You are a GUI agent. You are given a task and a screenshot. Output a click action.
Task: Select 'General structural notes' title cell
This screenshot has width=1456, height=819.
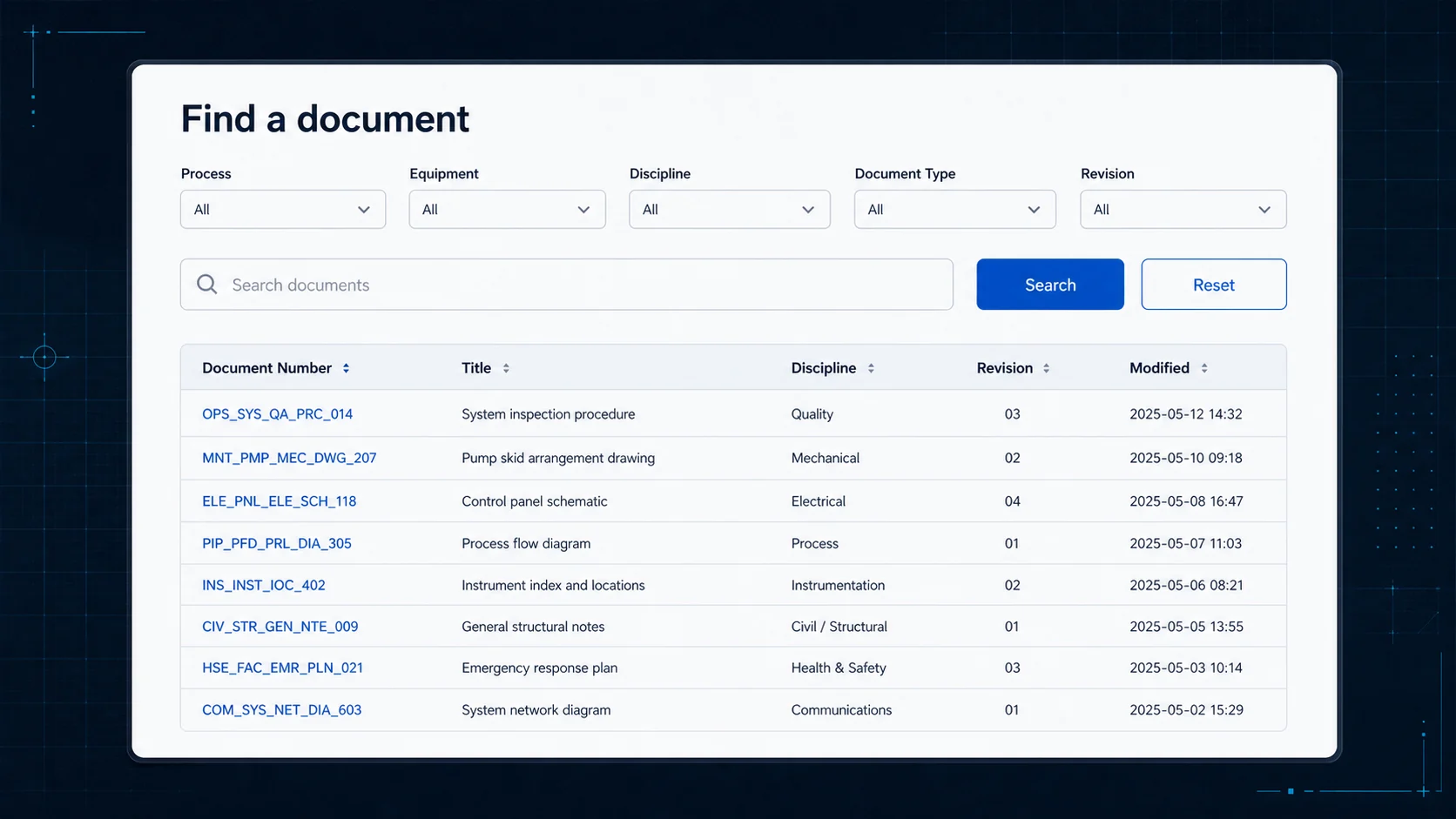[x=533, y=627]
